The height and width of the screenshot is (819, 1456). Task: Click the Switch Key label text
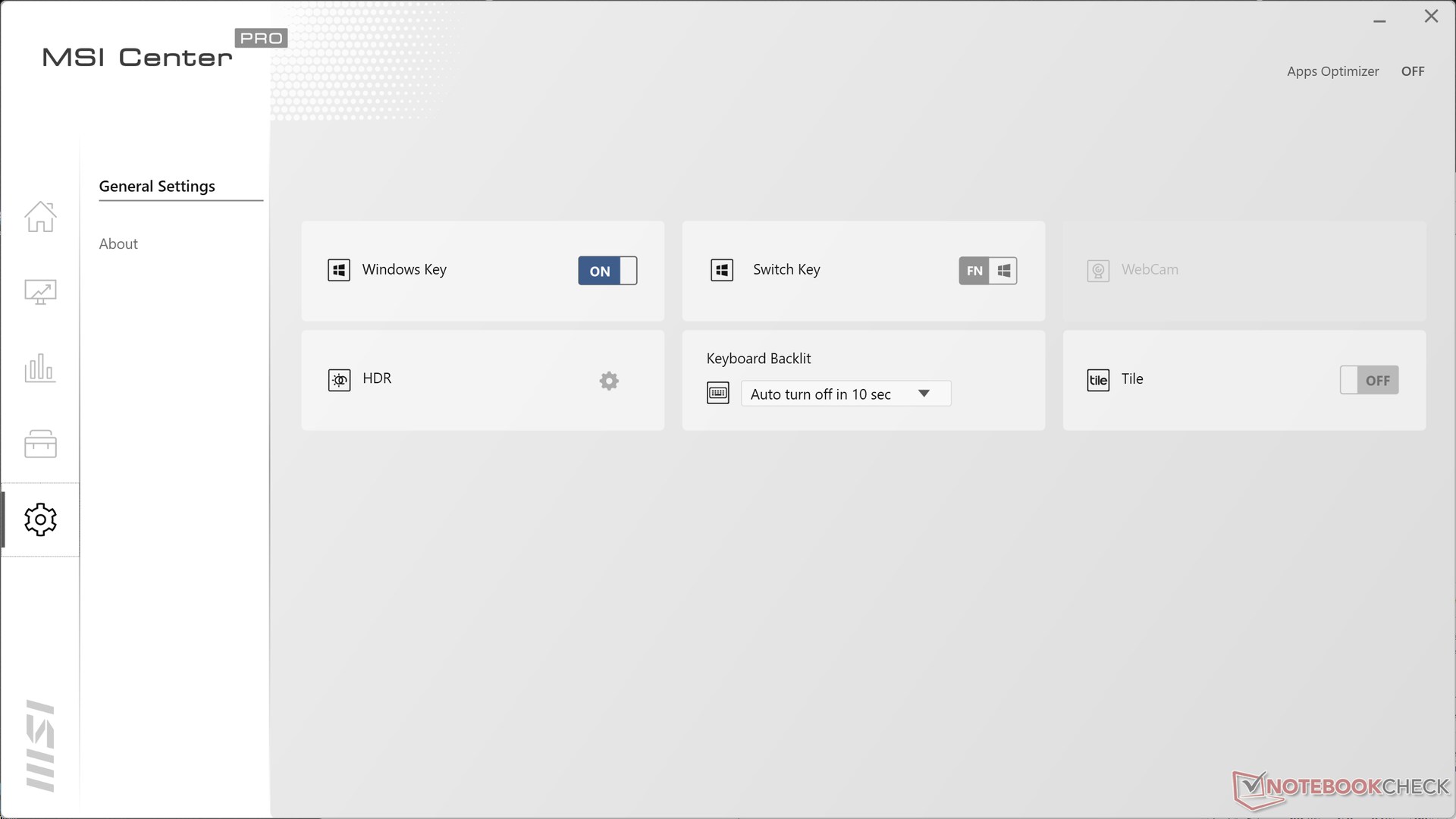[x=786, y=270]
